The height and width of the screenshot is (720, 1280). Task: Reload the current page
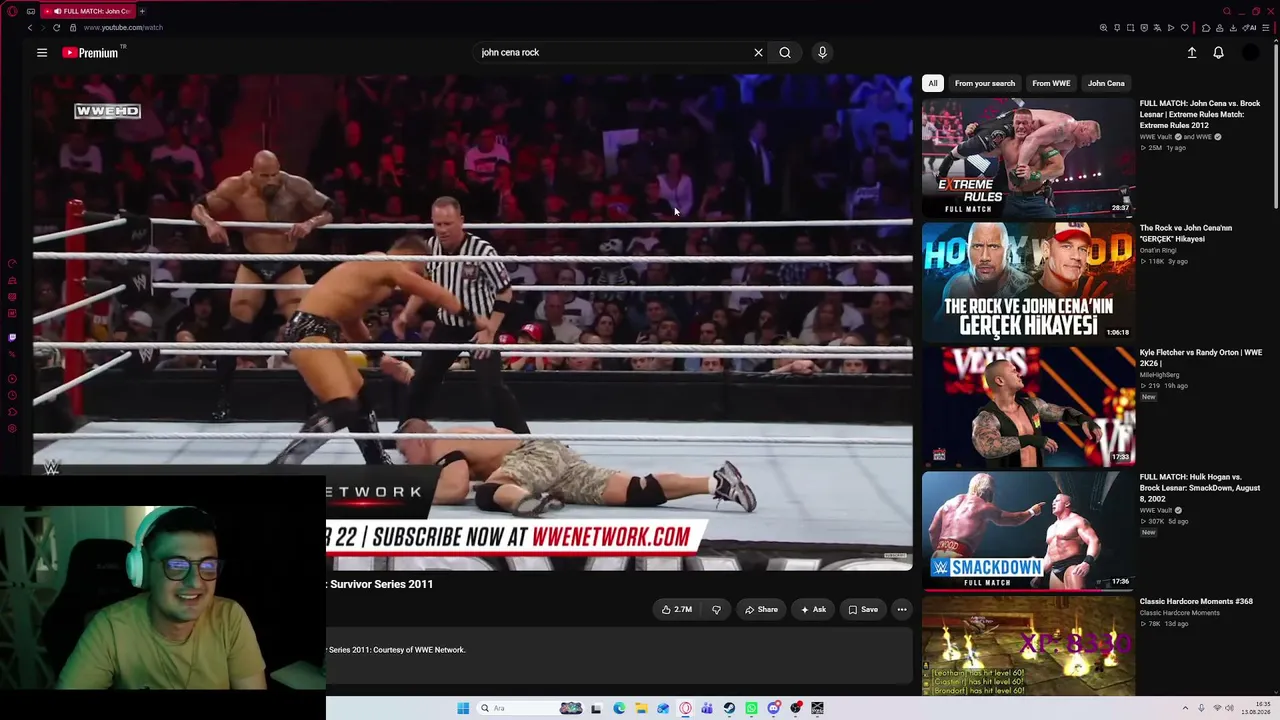[56, 28]
